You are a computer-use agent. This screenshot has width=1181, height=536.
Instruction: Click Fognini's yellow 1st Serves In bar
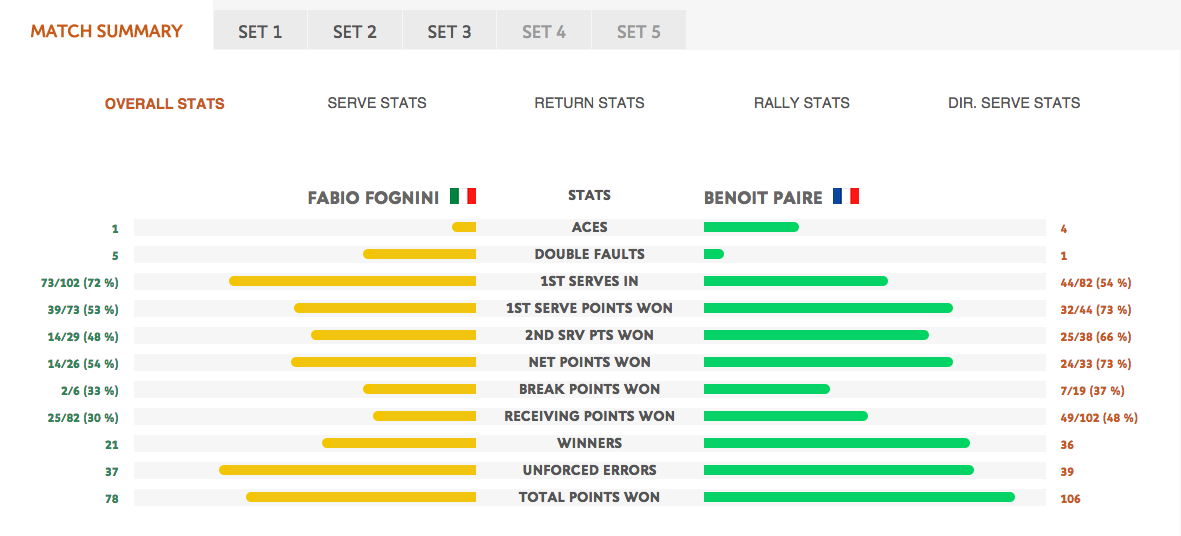pyautogui.click(x=352, y=281)
